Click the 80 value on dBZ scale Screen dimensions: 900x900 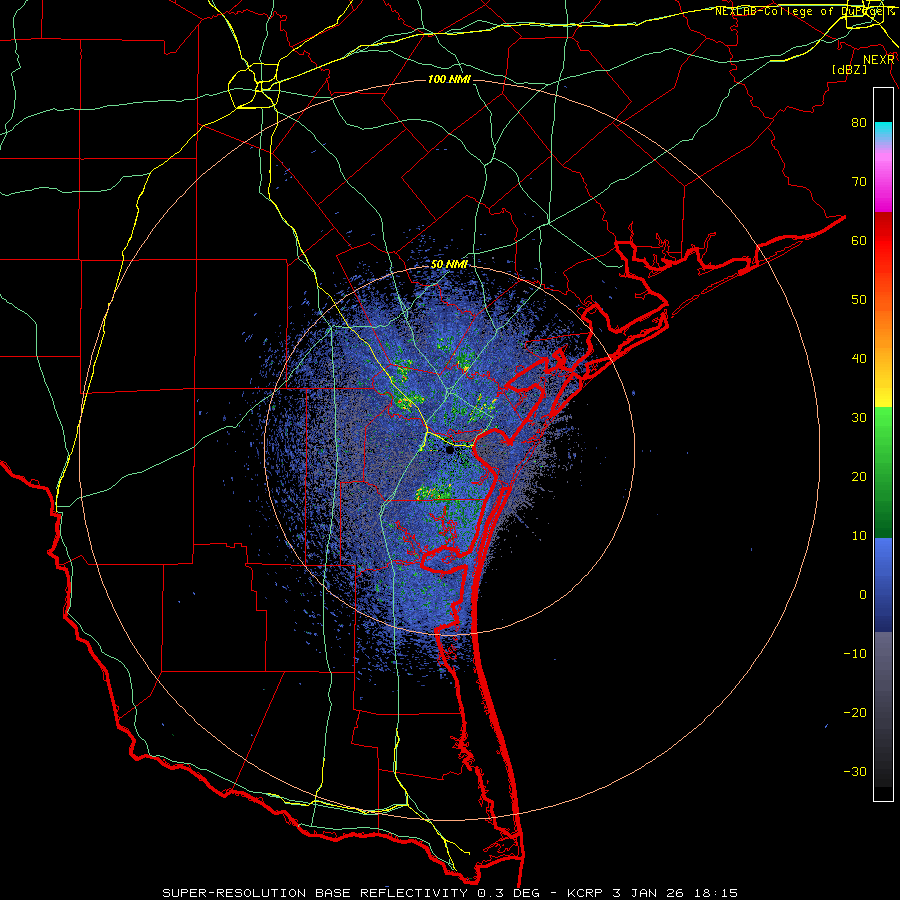(x=859, y=122)
